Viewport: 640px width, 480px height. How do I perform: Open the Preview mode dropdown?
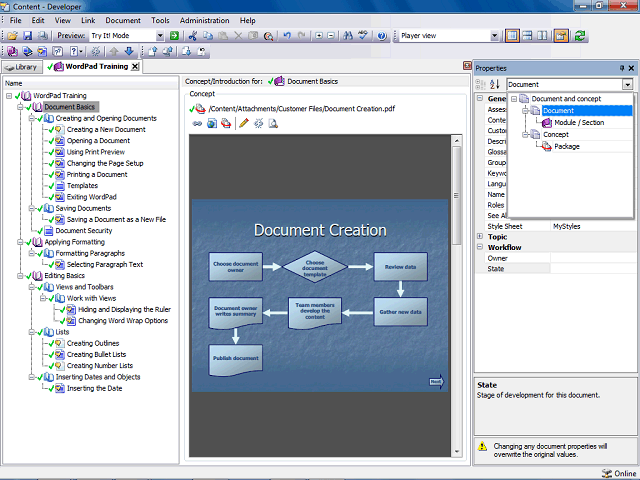coord(160,36)
